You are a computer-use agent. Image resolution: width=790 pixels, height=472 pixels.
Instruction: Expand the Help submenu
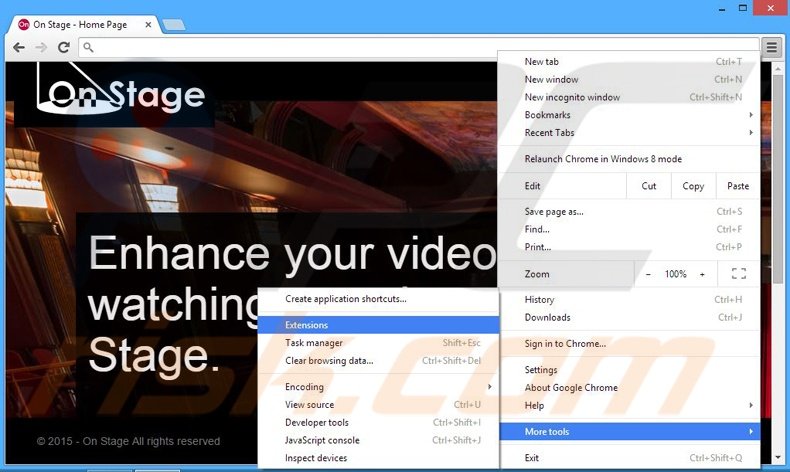click(x=628, y=405)
